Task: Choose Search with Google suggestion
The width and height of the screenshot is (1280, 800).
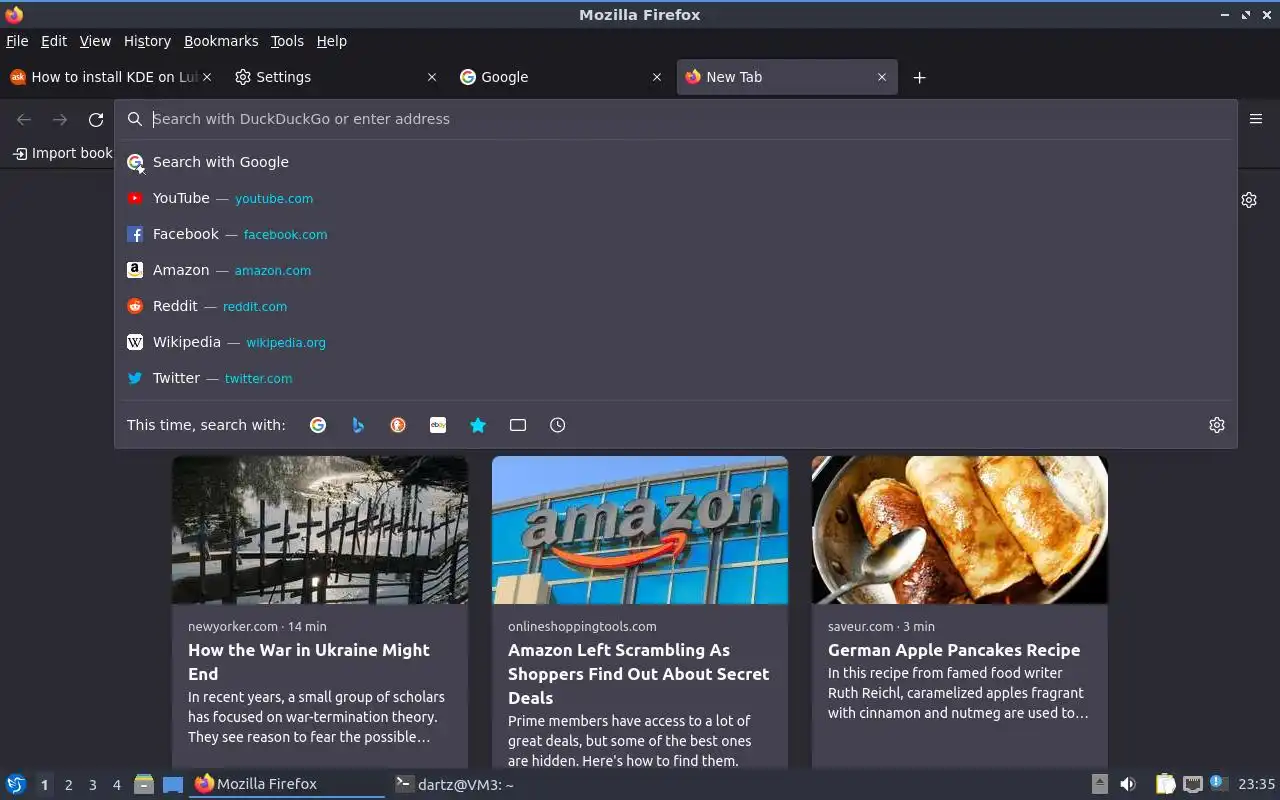Action: (x=676, y=162)
